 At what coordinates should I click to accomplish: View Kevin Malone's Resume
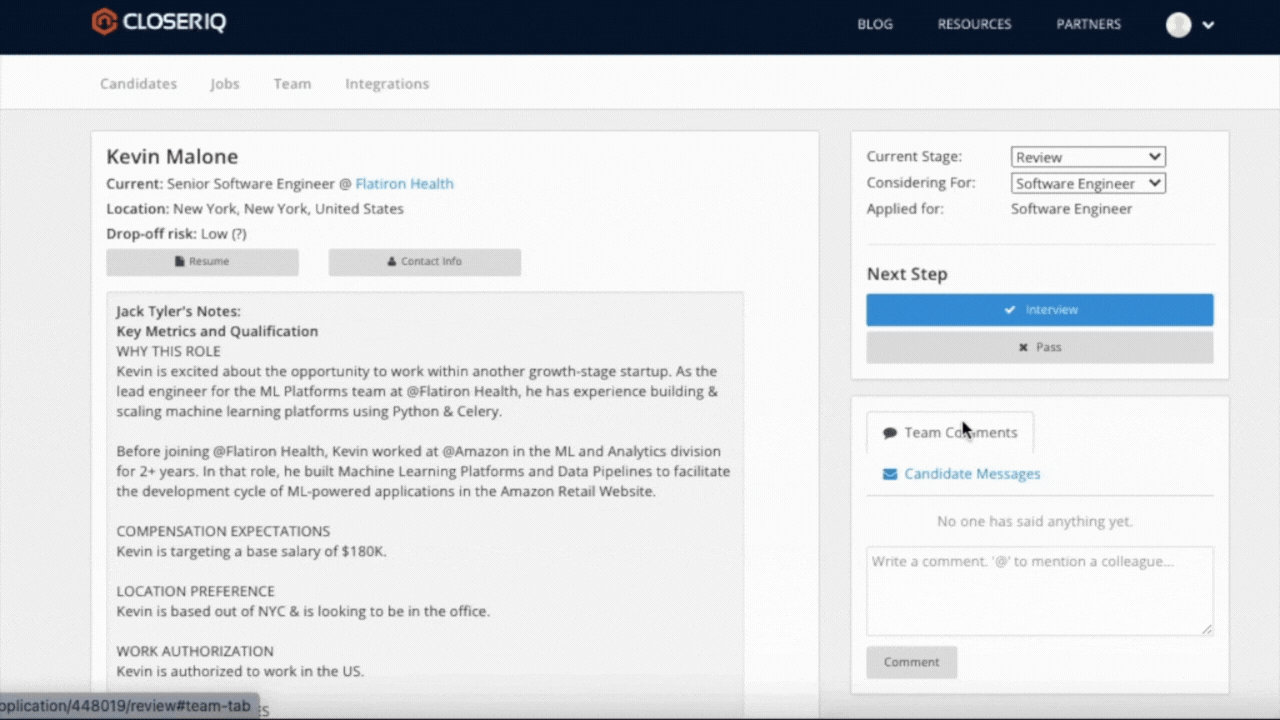click(x=202, y=261)
